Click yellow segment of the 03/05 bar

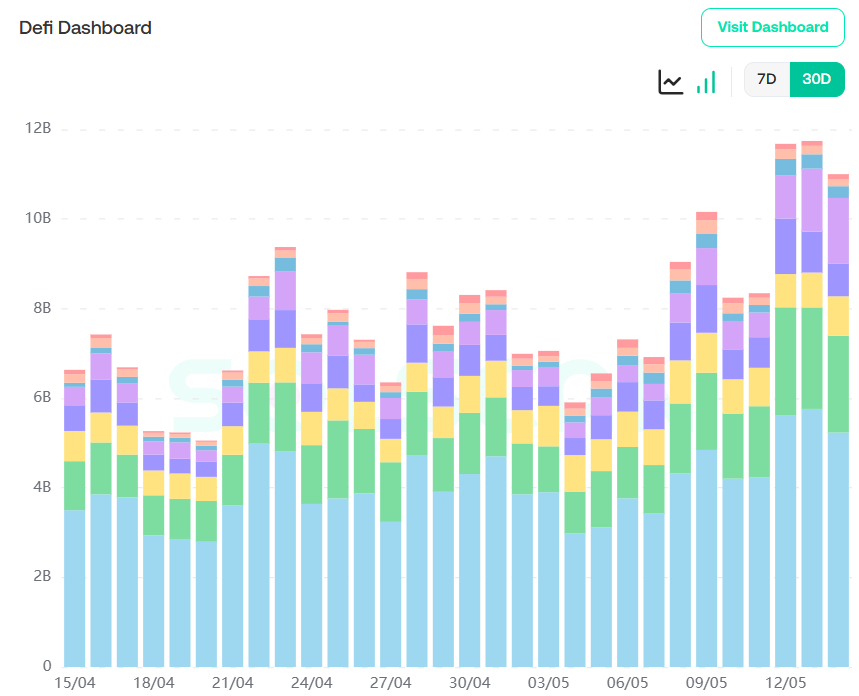pos(549,425)
